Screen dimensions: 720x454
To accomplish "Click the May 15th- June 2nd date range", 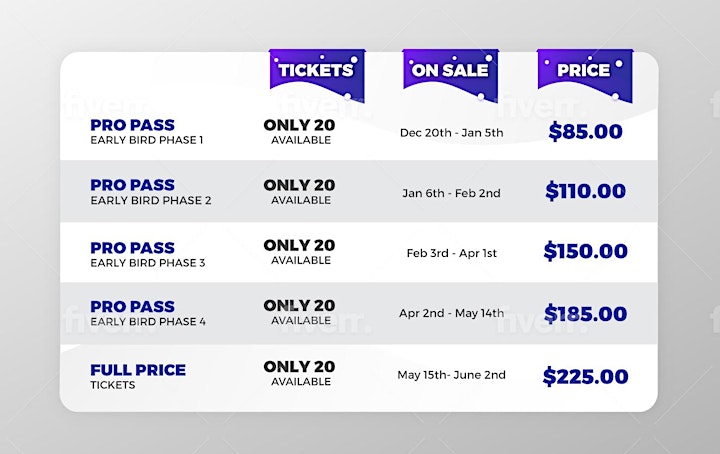I will coord(451,375).
